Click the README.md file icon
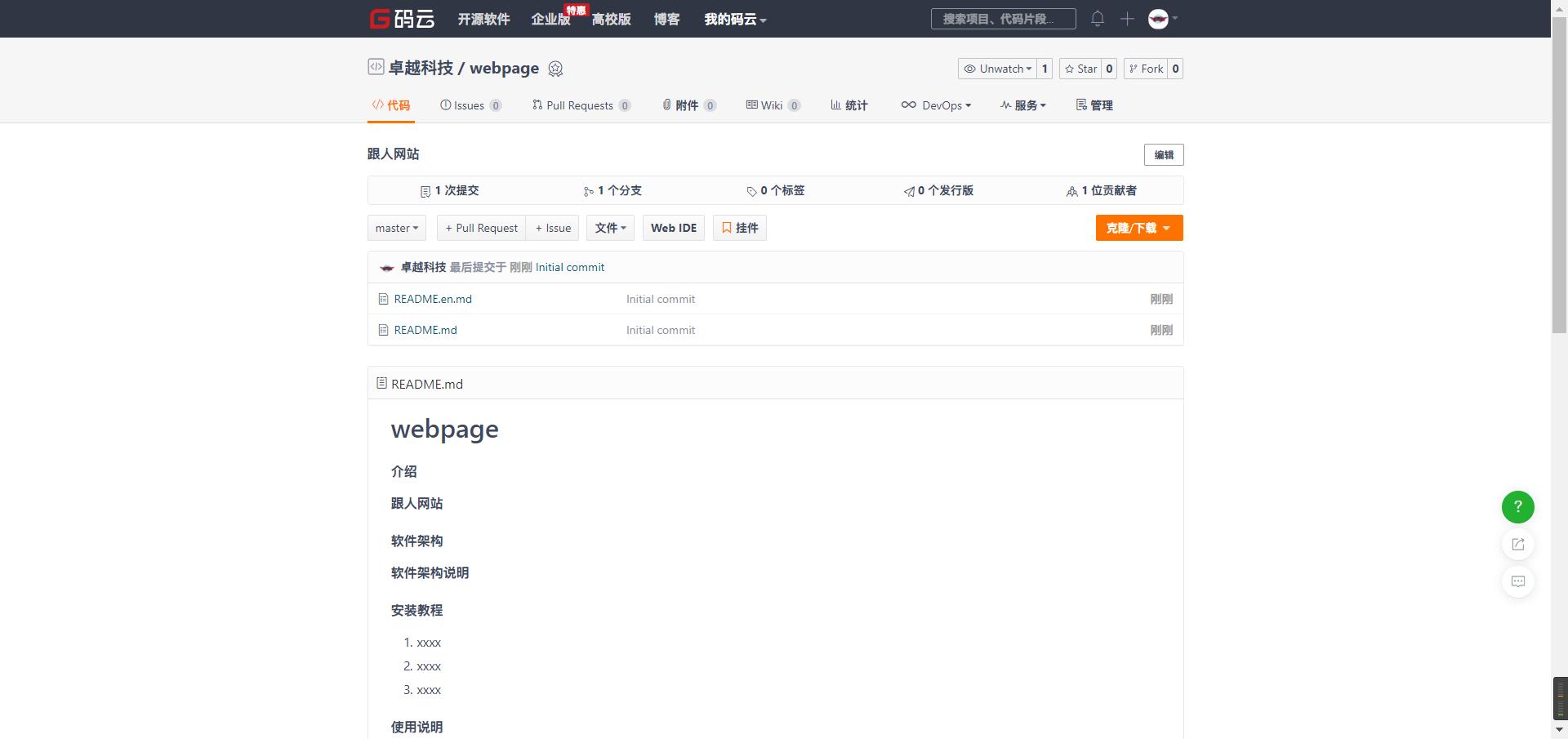 tap(383, 330)
